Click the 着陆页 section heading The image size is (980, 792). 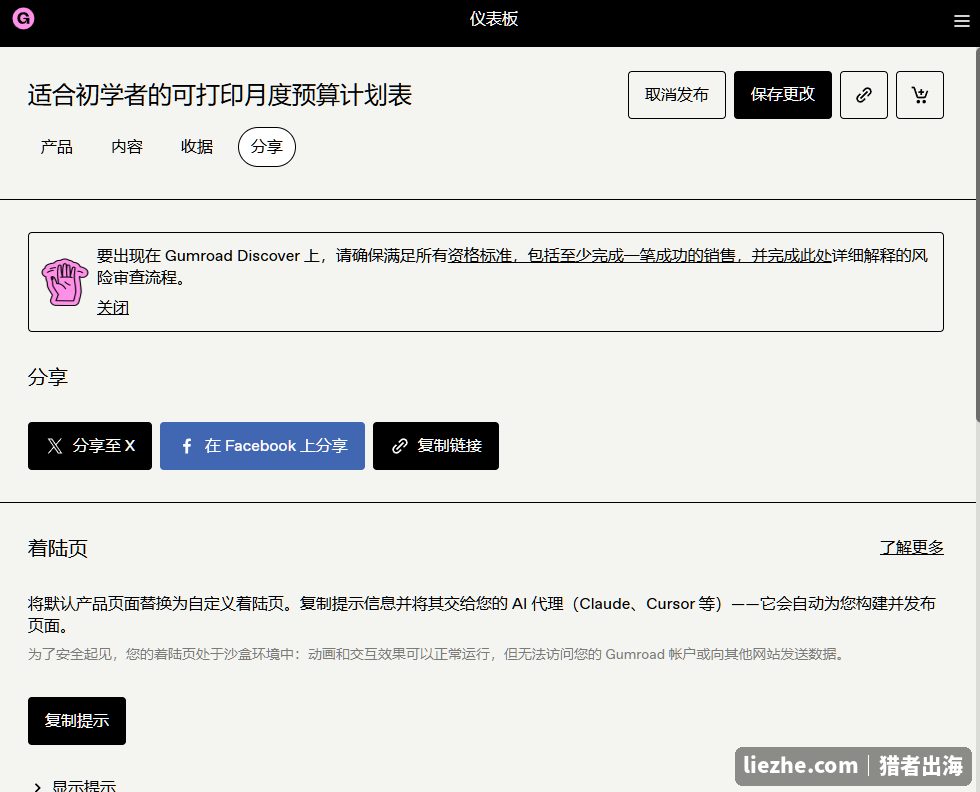tap(58, 548)
